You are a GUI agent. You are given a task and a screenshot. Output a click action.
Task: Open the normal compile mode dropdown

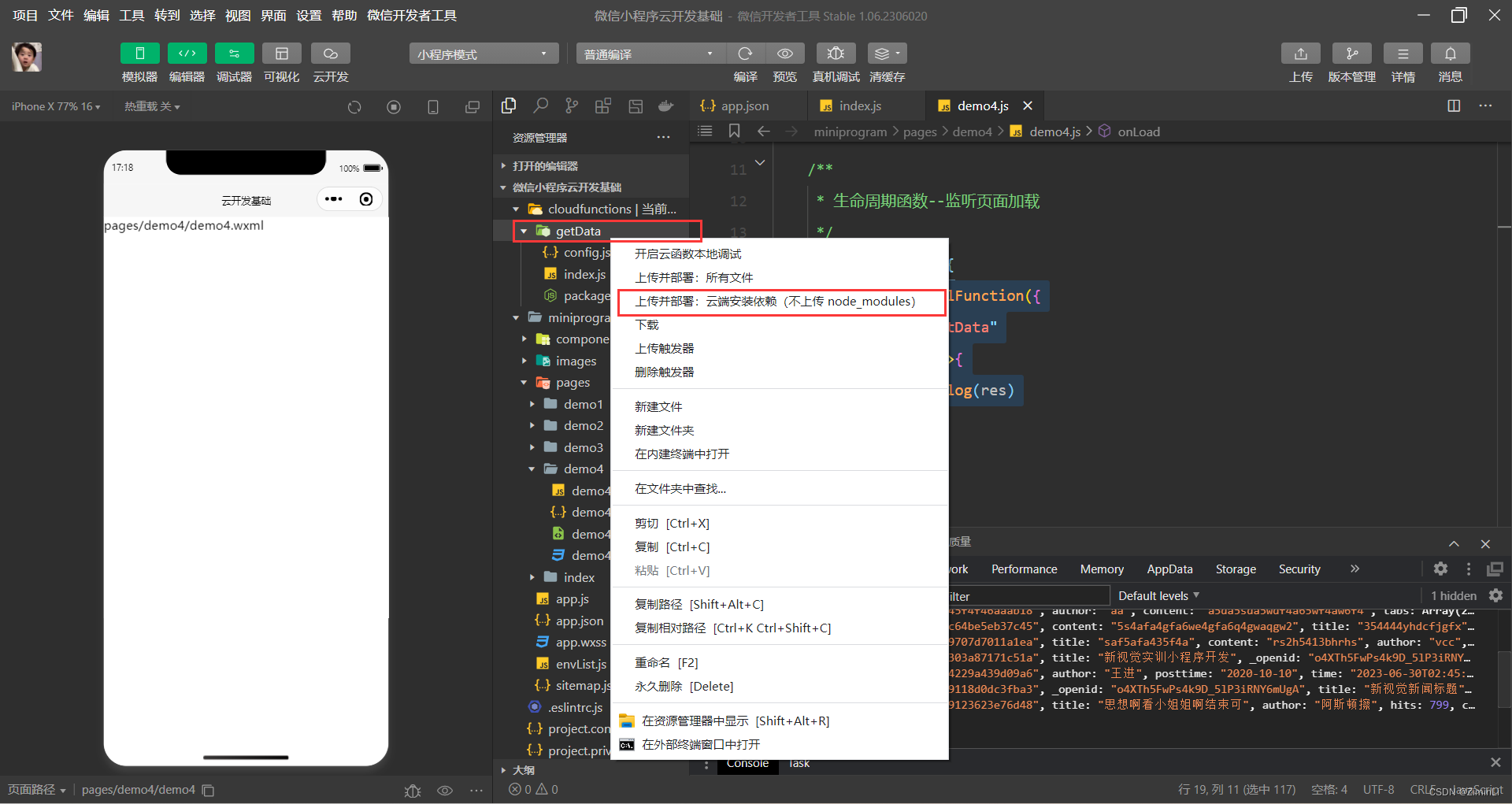650,54
